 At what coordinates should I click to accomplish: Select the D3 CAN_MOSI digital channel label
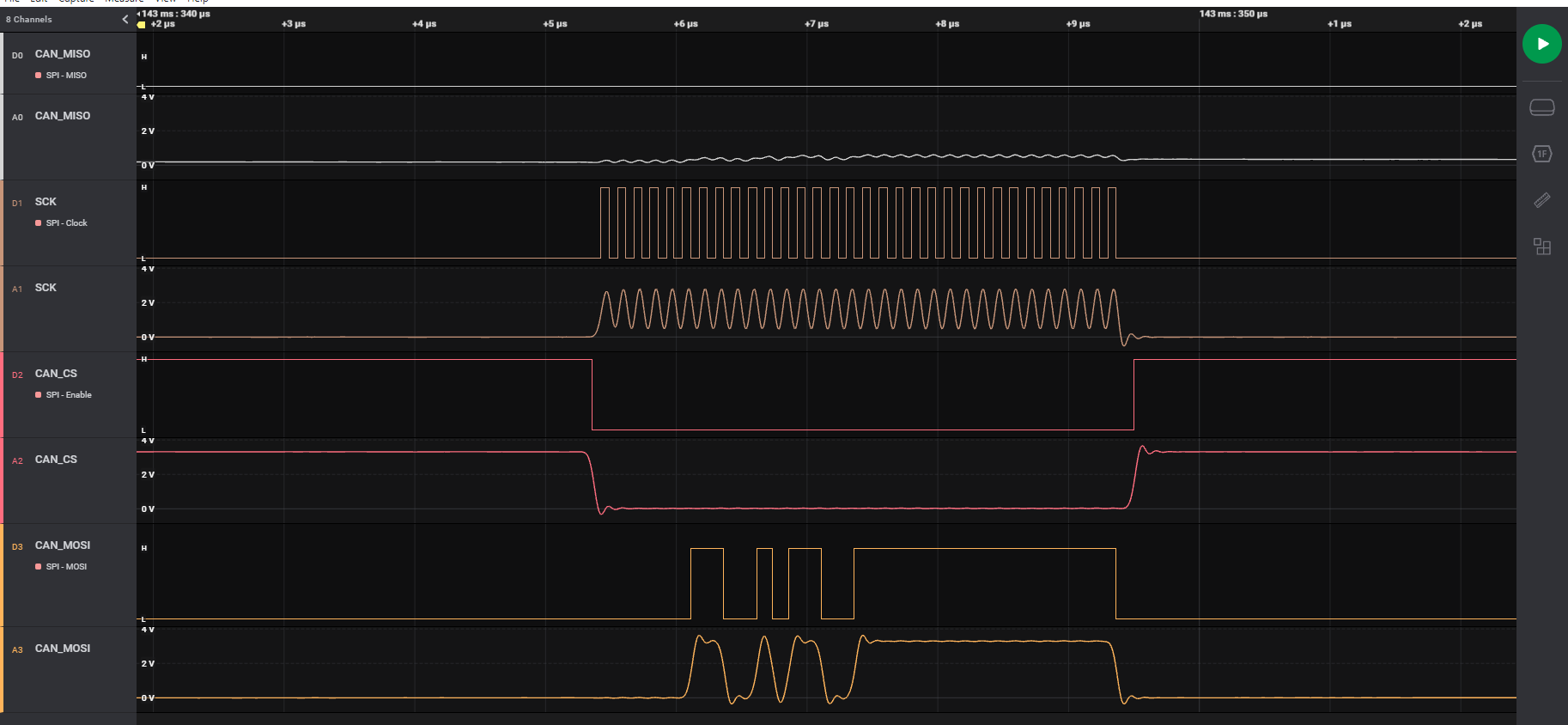(x=63, y=545)
